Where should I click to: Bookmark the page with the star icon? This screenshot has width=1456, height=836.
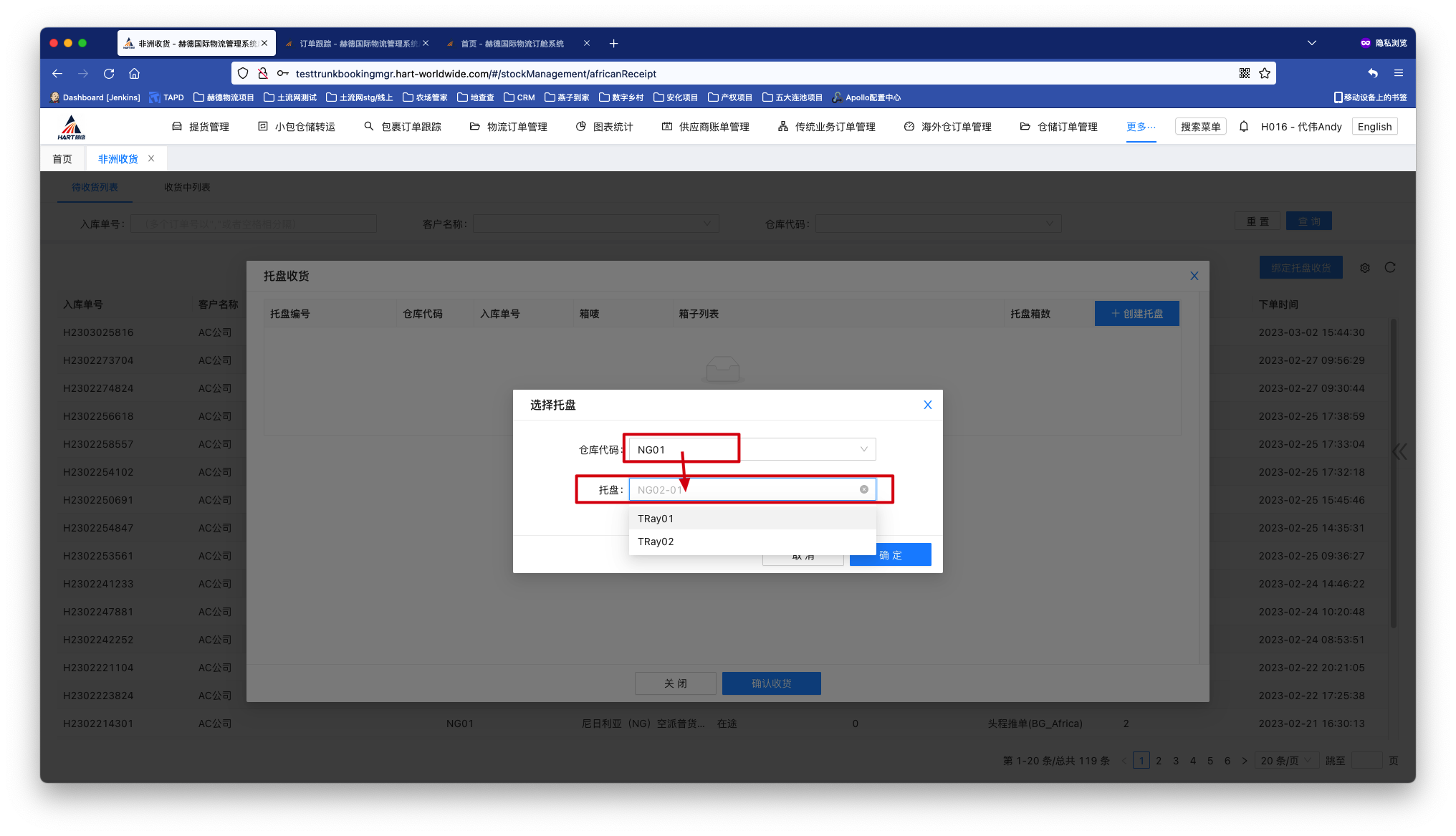[1265, 73]
